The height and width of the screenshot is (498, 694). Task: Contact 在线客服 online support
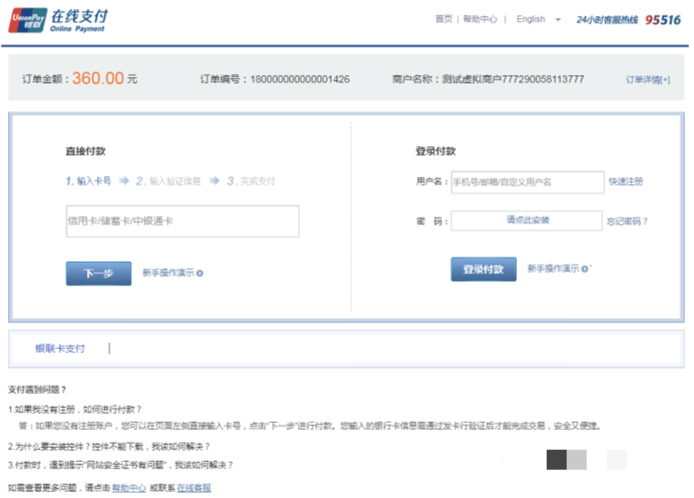click(x=194, y=488)
